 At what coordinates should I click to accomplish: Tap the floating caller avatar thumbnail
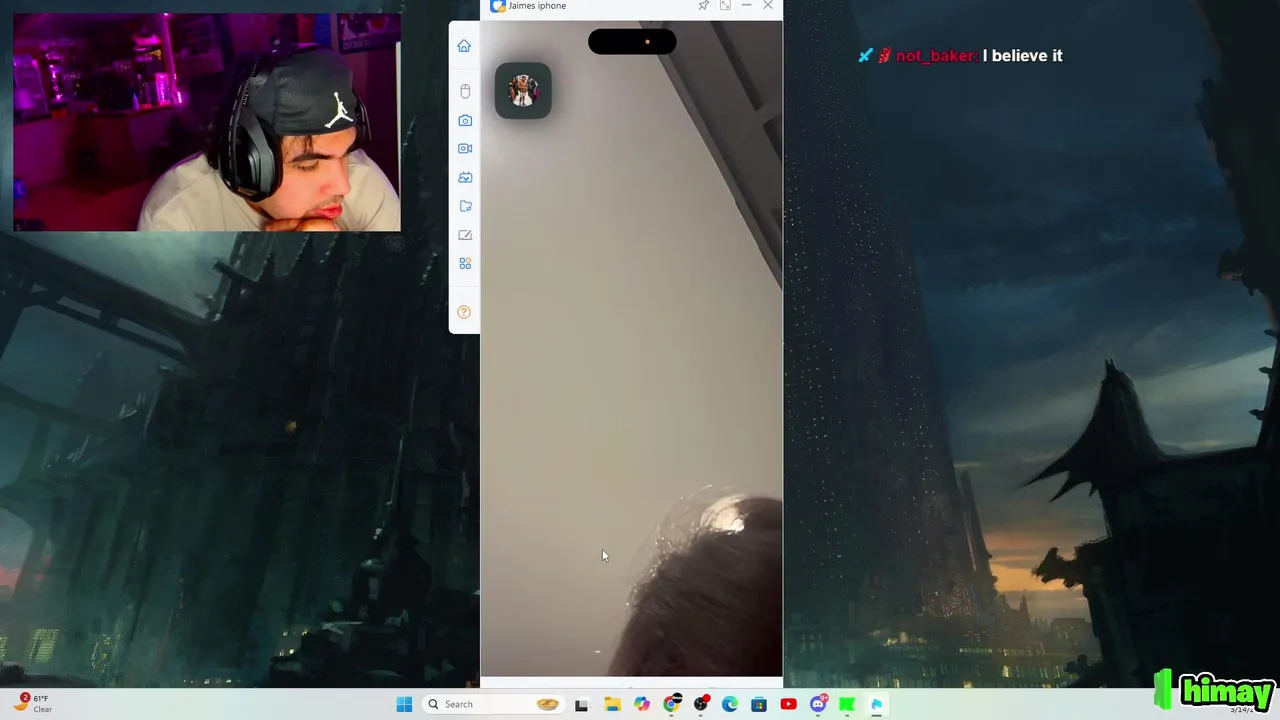tap(523, 91)
